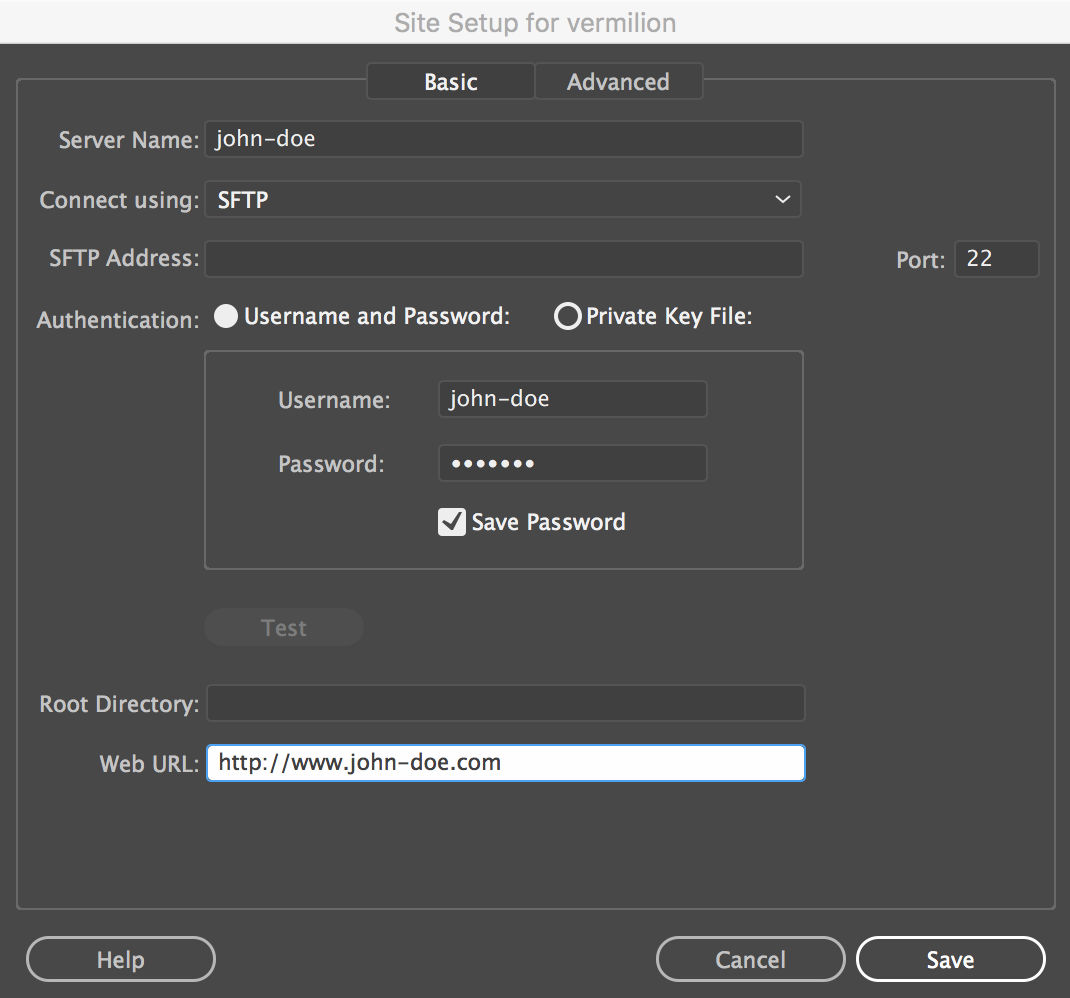The height and width of the screenshot is (998, 1070).
Task: Select the Username and Password authentication option
Action: point(225,316)
